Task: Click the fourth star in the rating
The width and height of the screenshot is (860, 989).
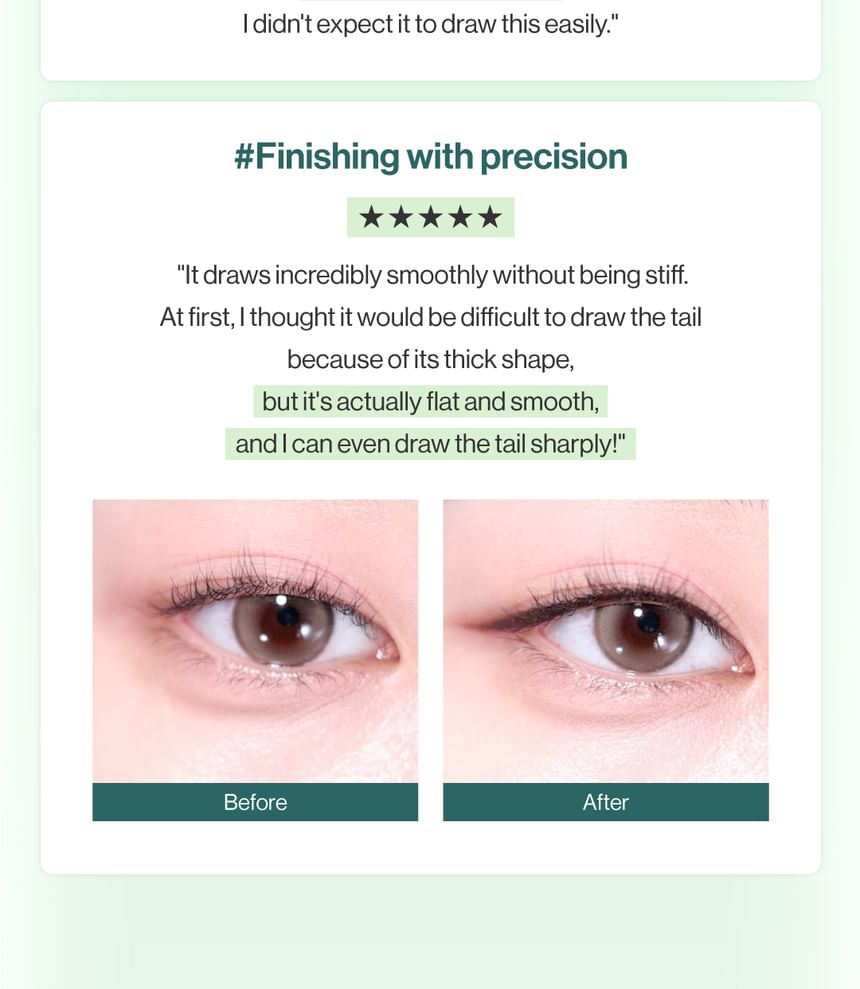Action: [460, 217]
